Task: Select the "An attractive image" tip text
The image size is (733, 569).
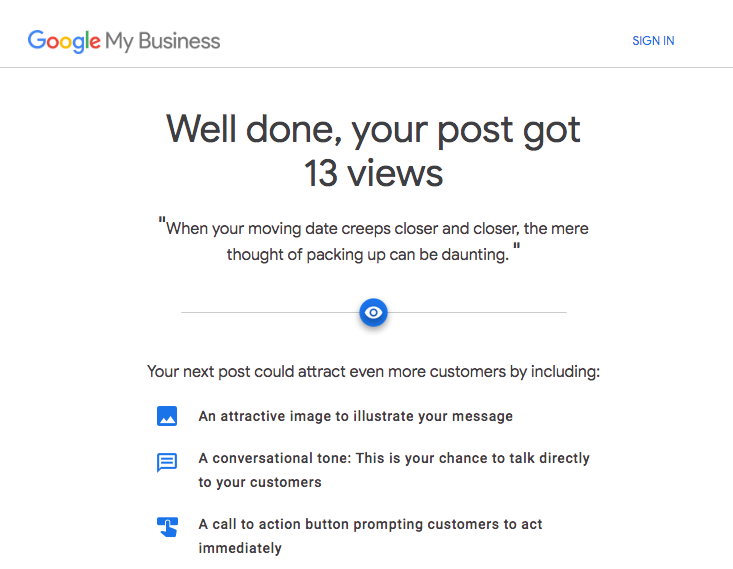Action: click(355, 416)
